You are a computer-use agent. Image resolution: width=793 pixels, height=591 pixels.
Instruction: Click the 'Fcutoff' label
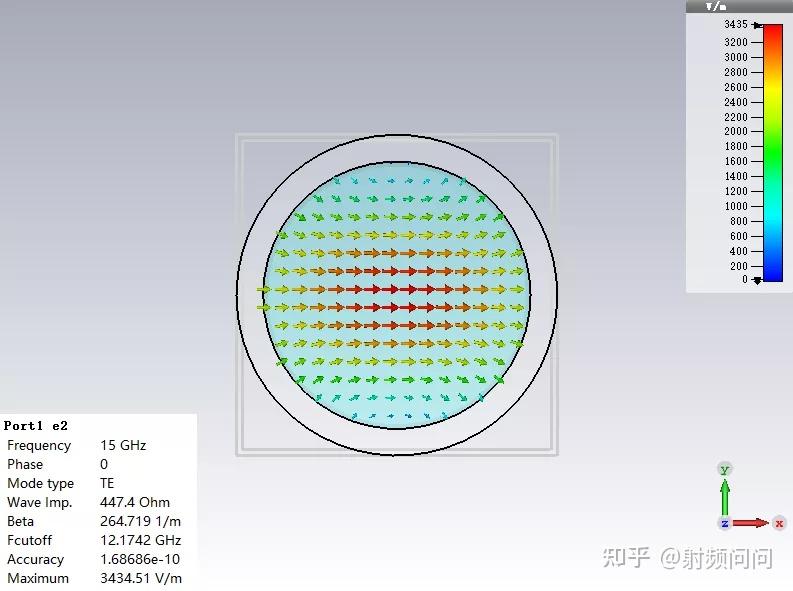tap(29, 540)
